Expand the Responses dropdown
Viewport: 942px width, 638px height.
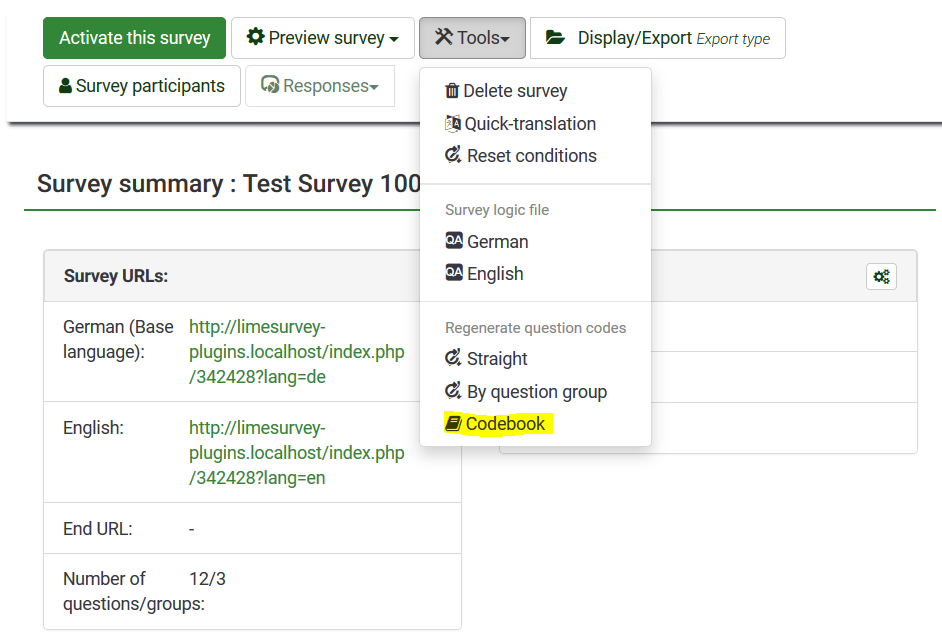[x=319, y=86]
